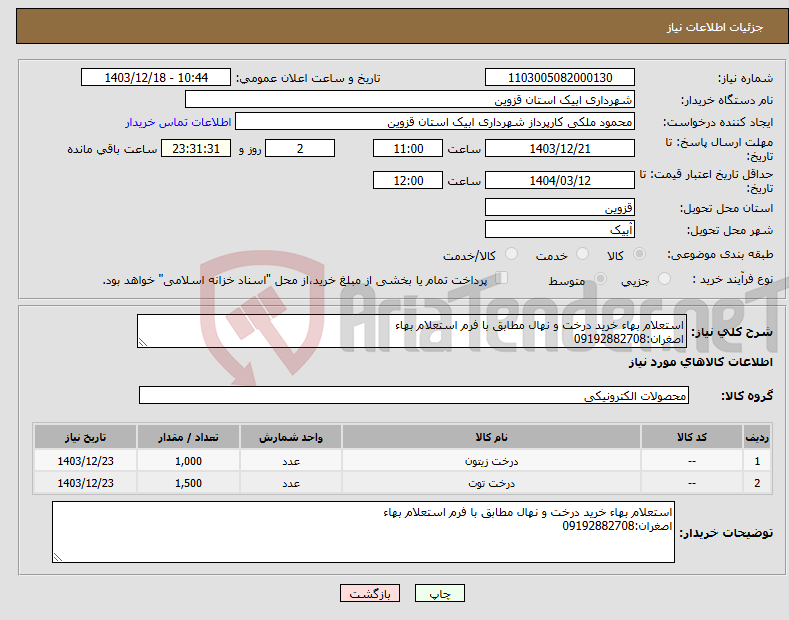
Task: Select the جزیی purchase type radio
Action: [664, 278]
